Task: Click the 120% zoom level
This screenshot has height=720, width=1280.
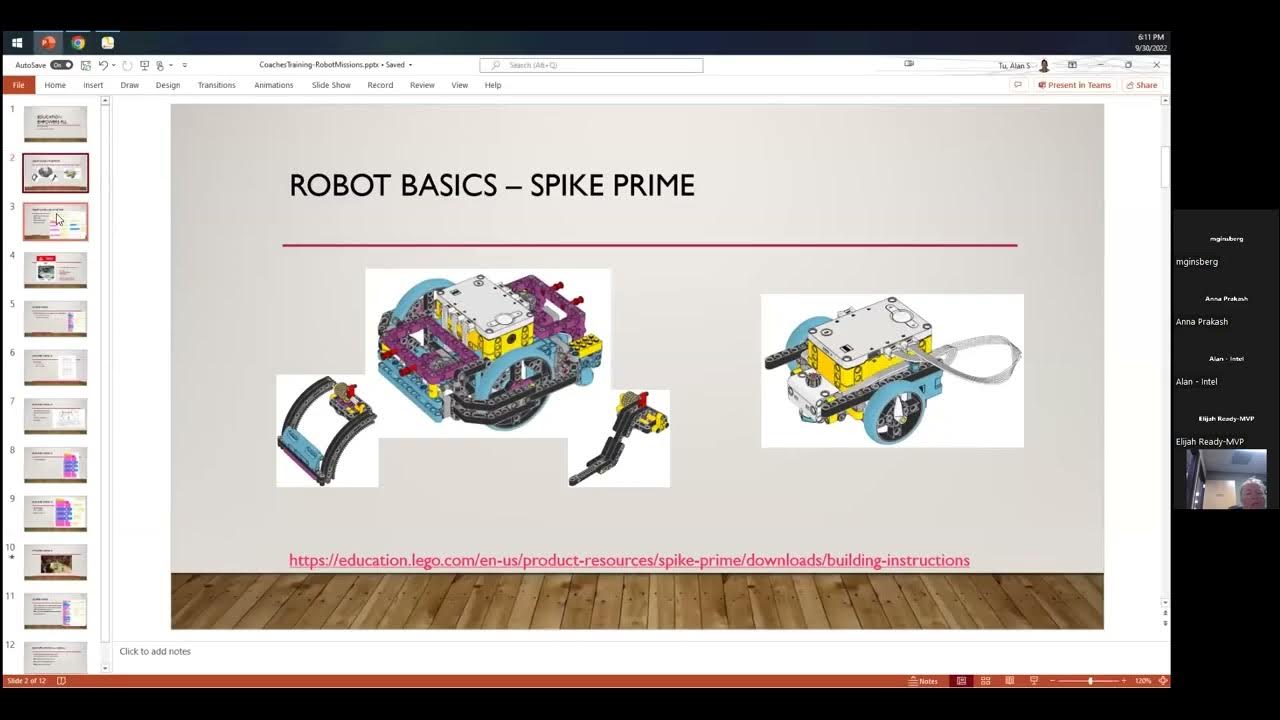Action: point(1143,681)
